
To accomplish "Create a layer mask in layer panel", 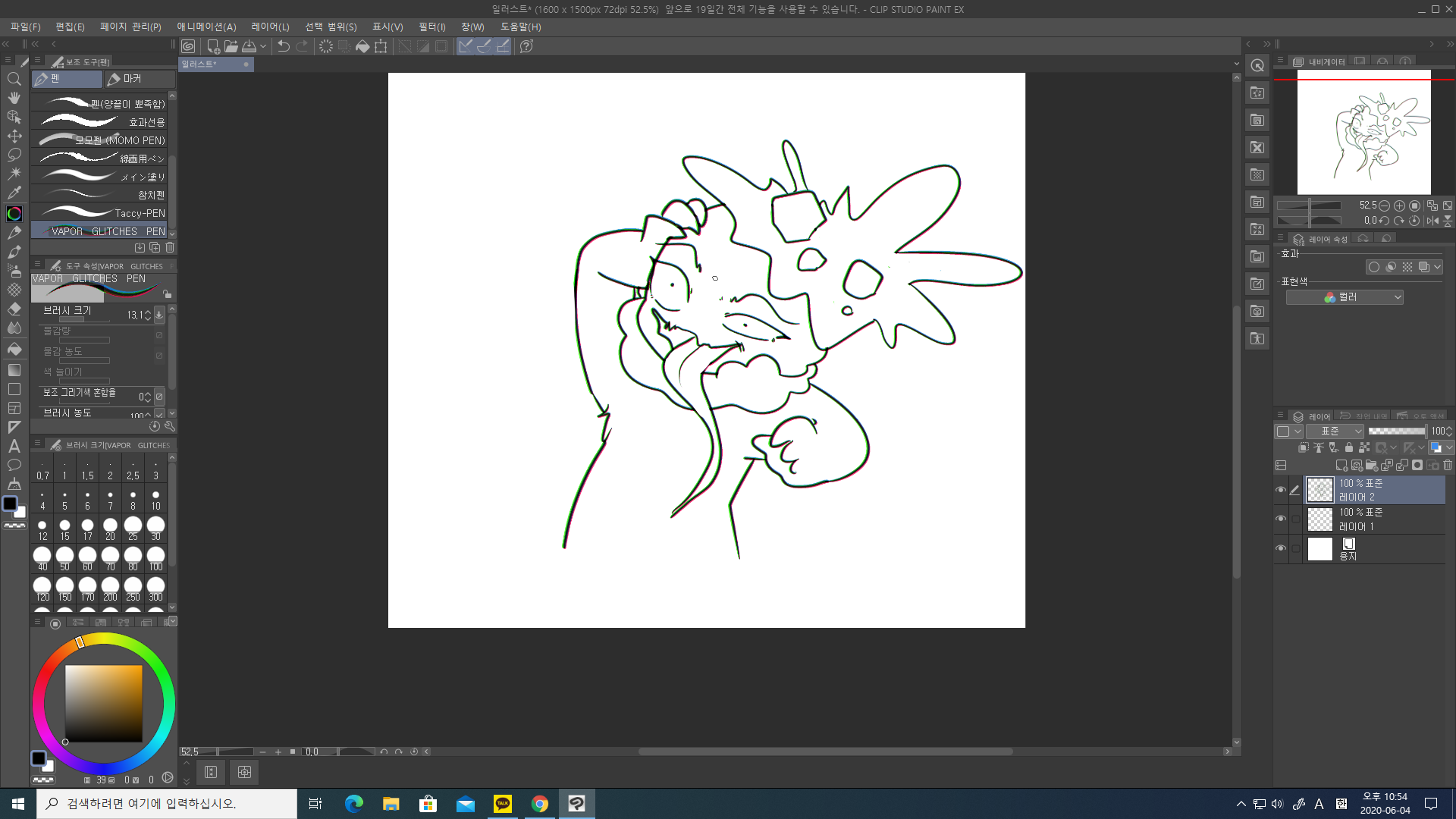I will point(1417,466).
